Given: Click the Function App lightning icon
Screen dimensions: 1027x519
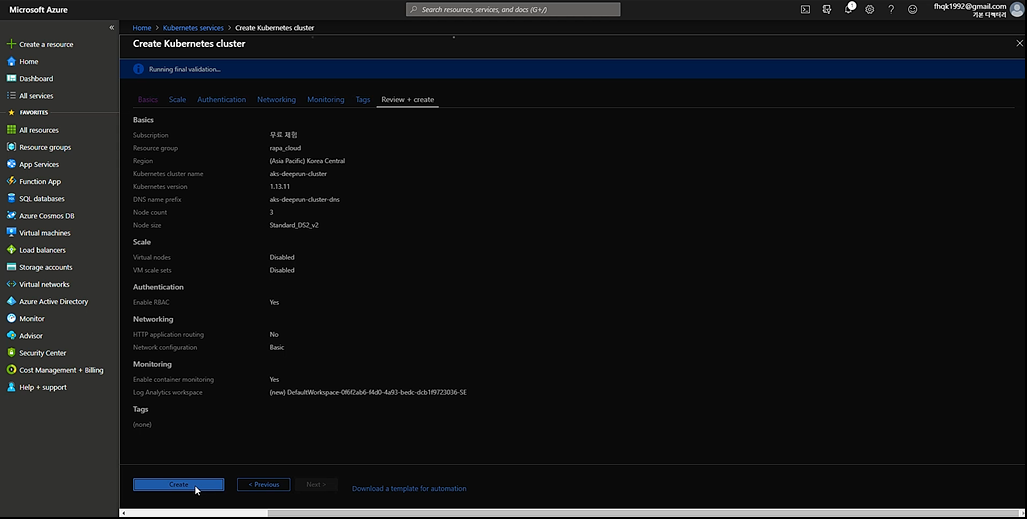Looking at the screenshot, I should pyautogui.click(x=11, y=181).
